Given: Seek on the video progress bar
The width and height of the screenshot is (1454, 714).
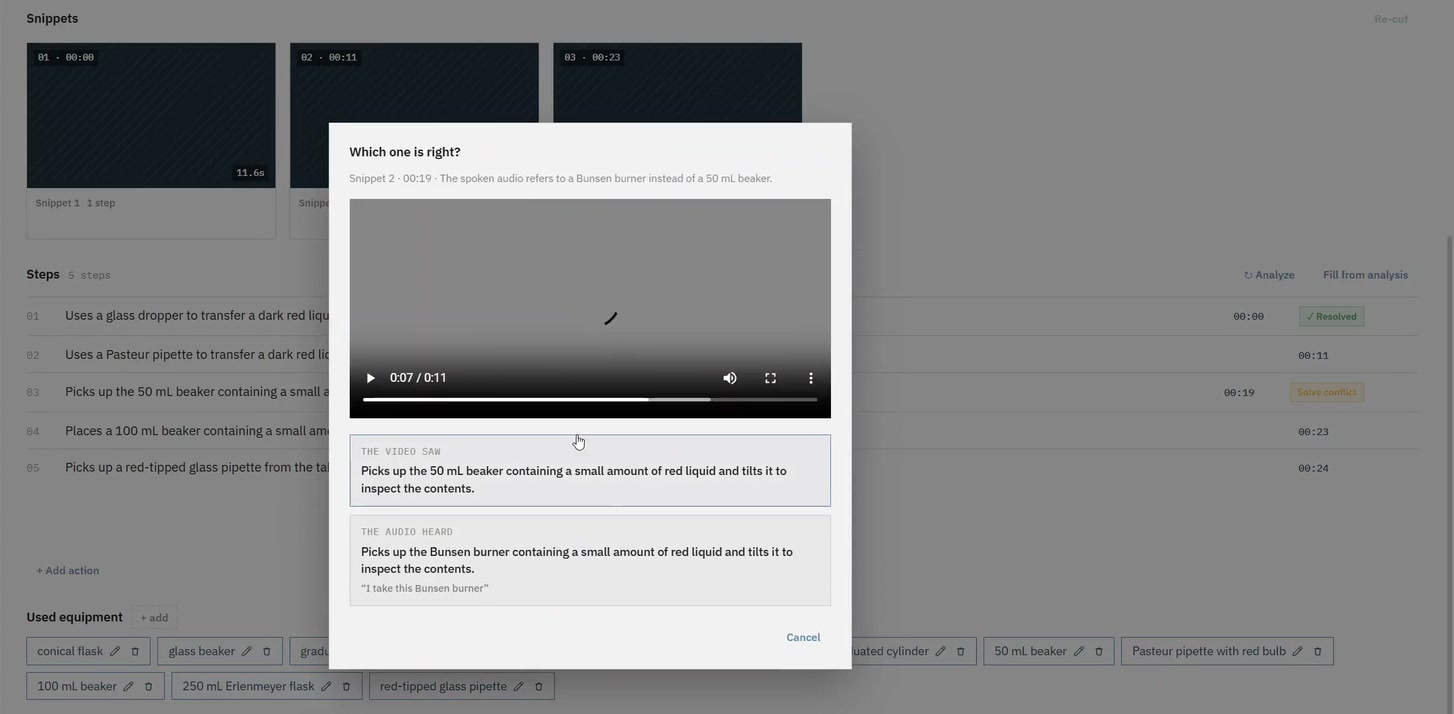Looking at the screenshot, I should click(x=590, y=400).
